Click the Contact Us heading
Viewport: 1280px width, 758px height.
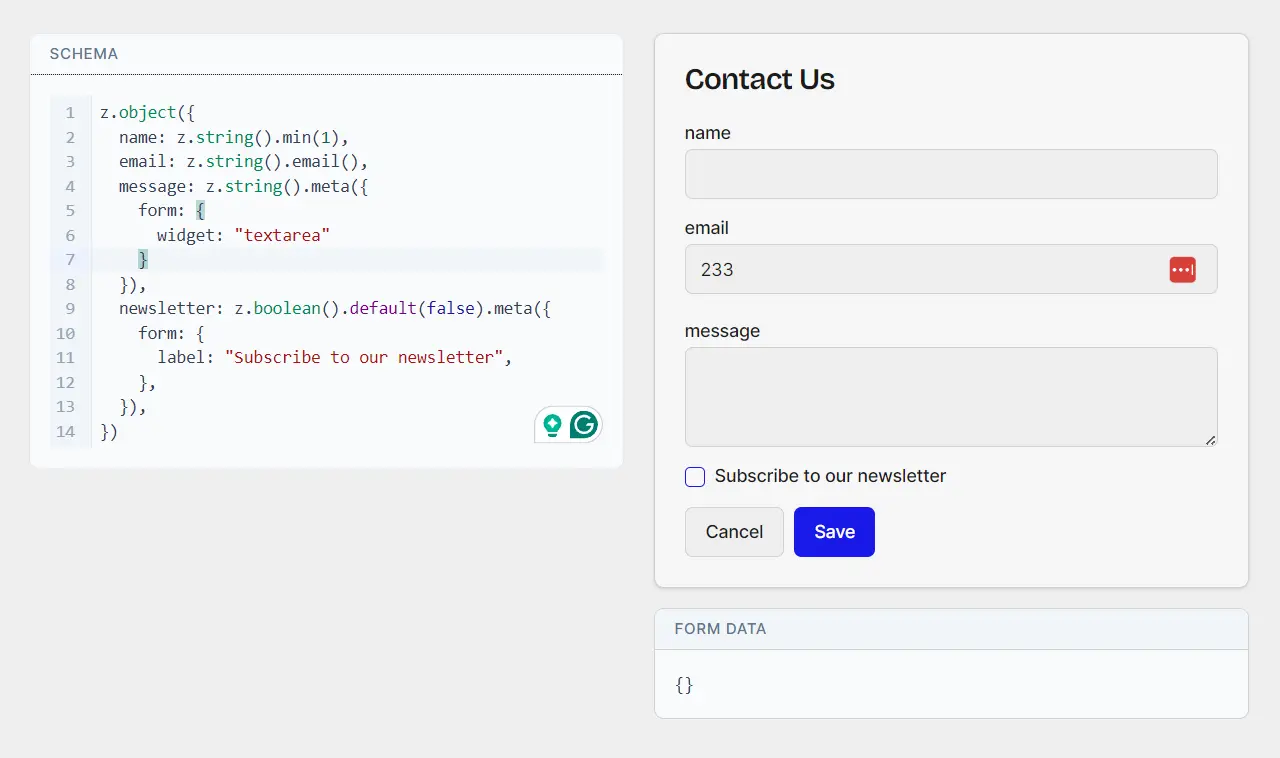[x=759, y=80]
